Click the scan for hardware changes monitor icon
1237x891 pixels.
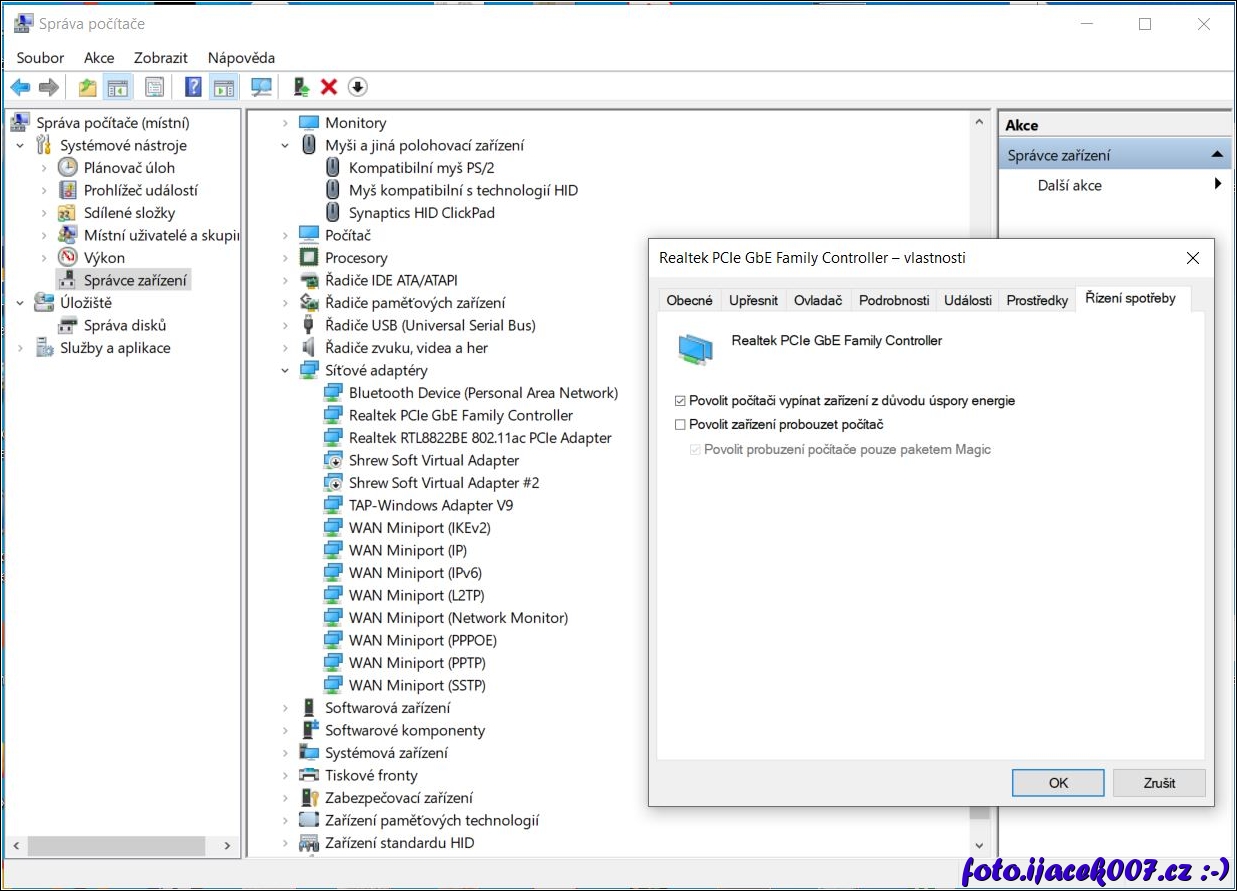pos(261,87)
